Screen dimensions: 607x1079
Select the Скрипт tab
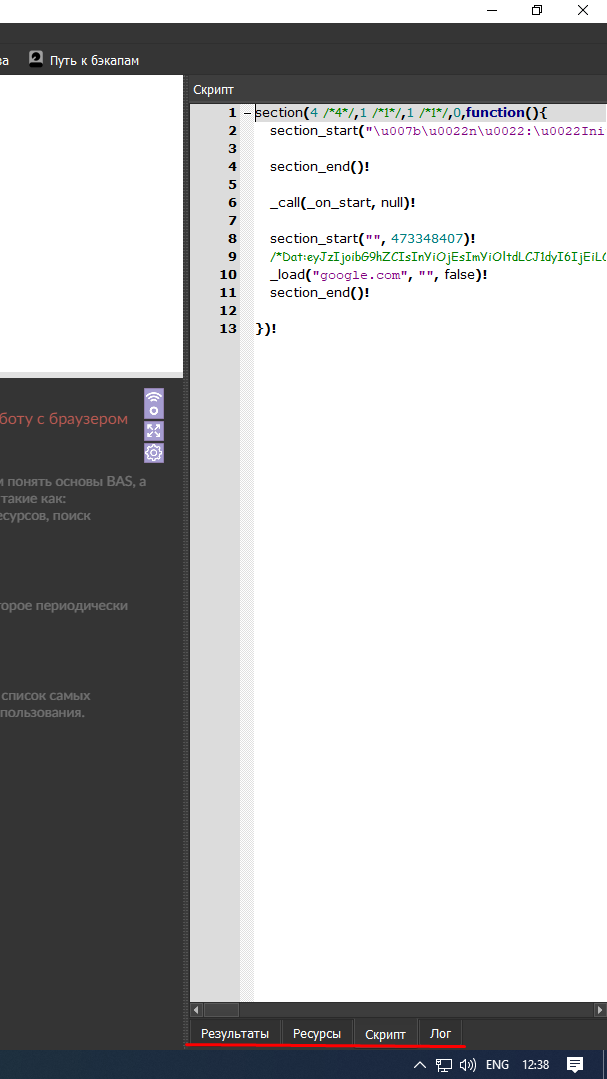tap(385, 1034)
